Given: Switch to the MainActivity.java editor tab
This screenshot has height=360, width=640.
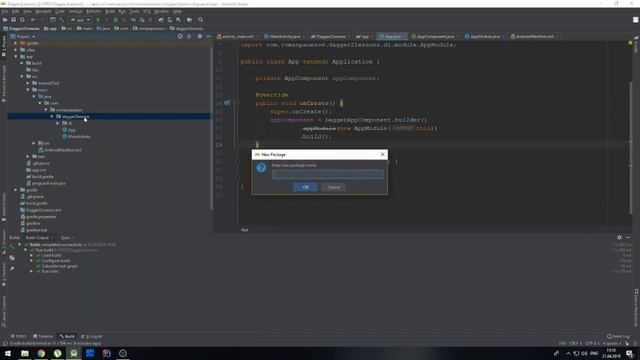Looking at the screenshot, I should (284, 36).
